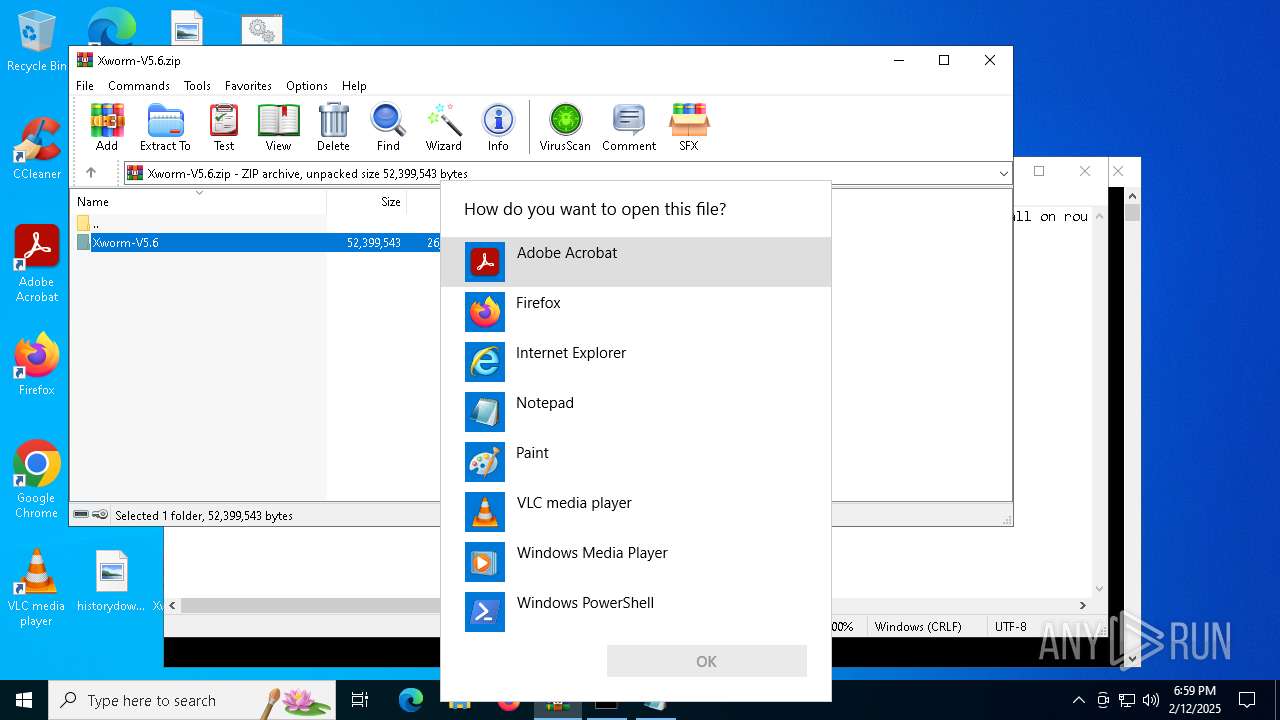This screenshot has width=1280, height=720.
Task: Open the File menu
Action: coord(85,86)
